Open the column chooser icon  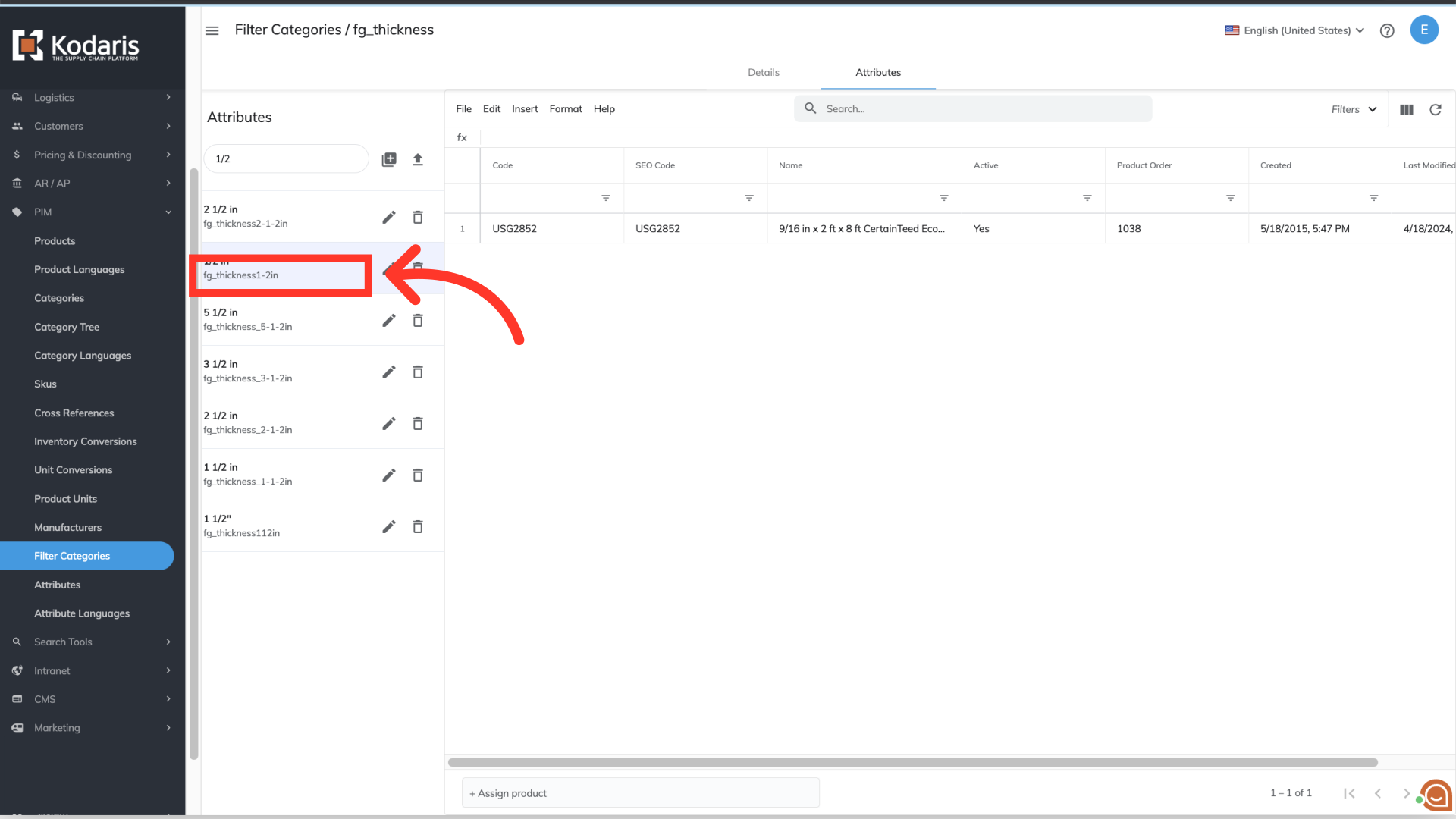click(1407, 110)
